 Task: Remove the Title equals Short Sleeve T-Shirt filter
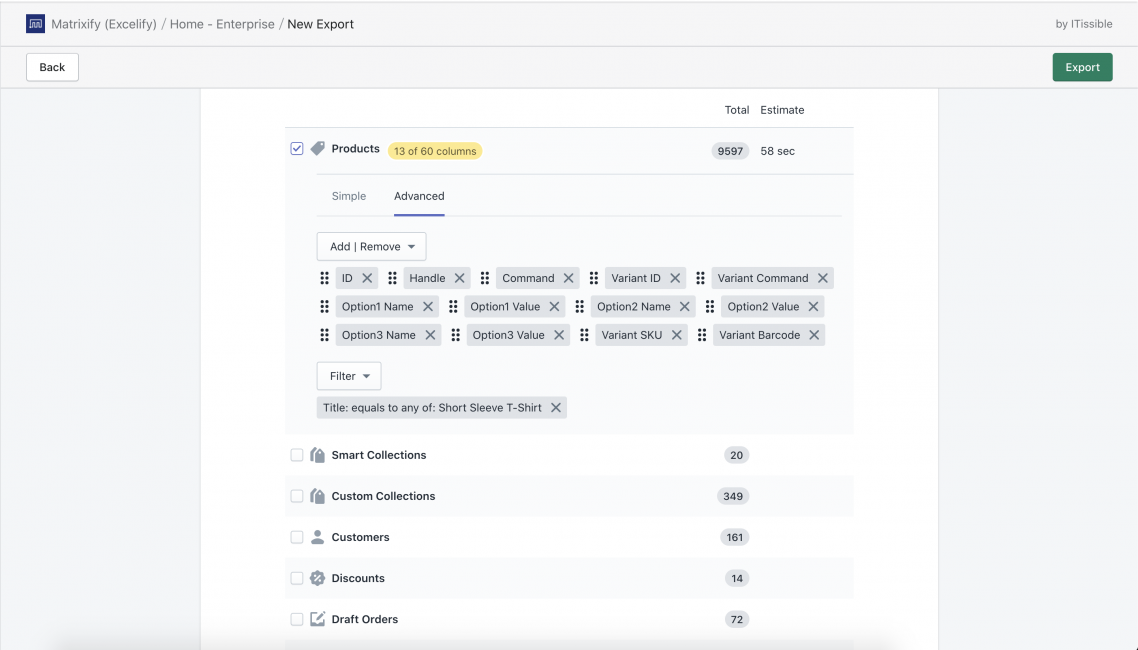click(557, 407)
